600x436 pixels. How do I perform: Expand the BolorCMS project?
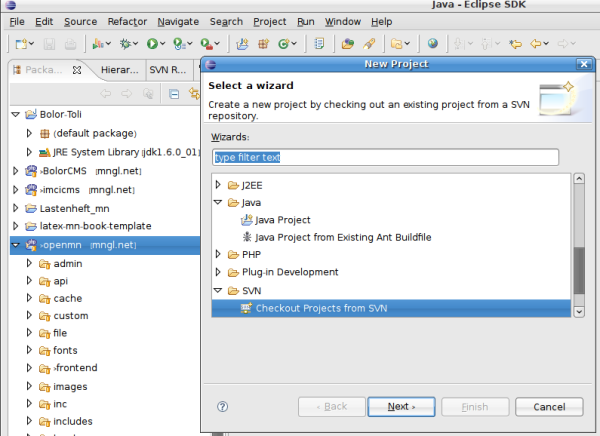tap(16, 171)
